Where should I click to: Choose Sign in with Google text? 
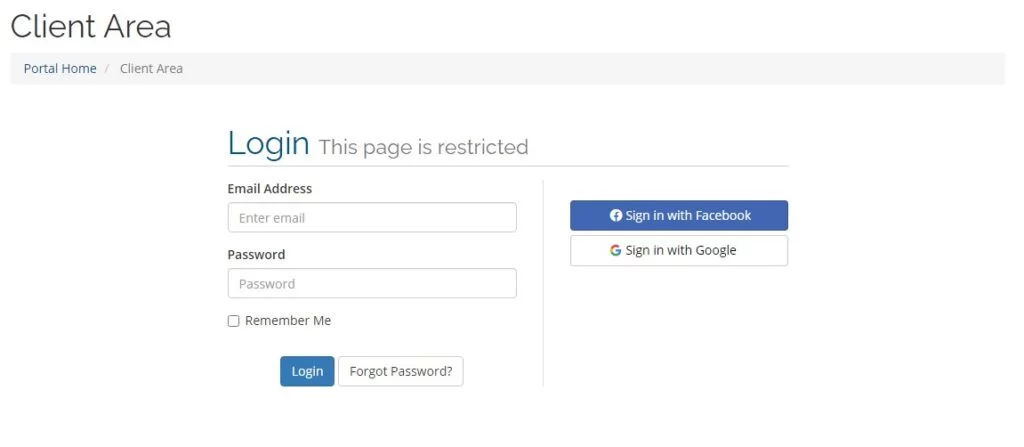[x=681, y=251]
